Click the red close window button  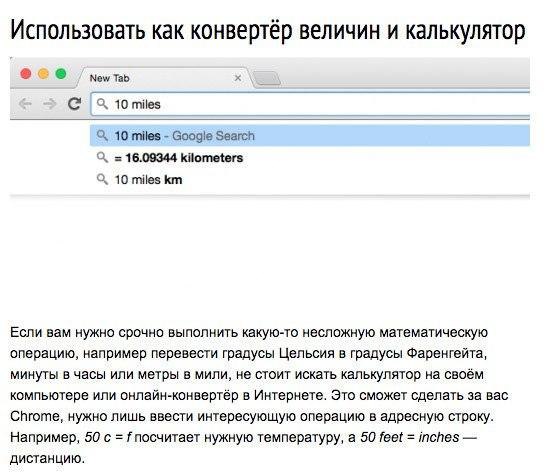click(x=26, y=74)
